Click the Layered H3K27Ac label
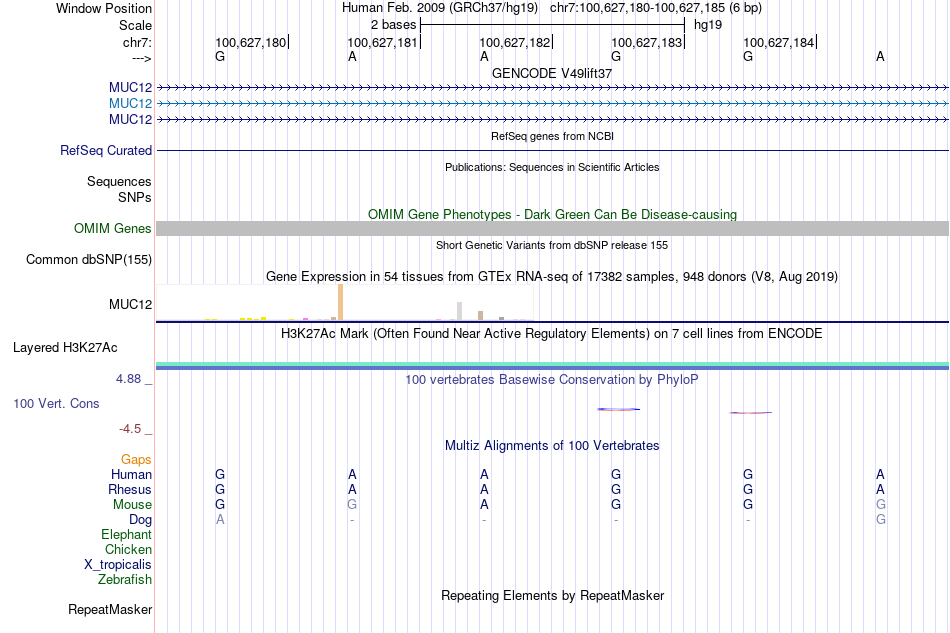 pyautogui.click(x=65, y=348)
